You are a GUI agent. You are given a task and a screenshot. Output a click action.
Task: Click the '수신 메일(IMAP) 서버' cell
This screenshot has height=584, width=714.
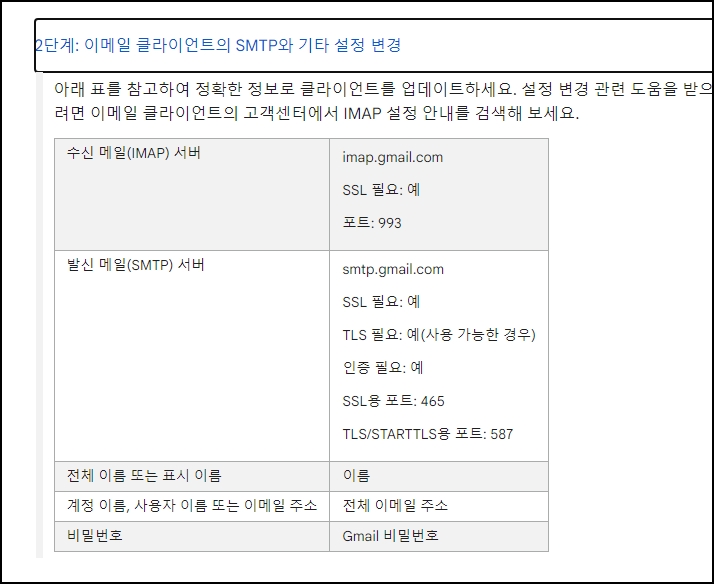[192, 194]
